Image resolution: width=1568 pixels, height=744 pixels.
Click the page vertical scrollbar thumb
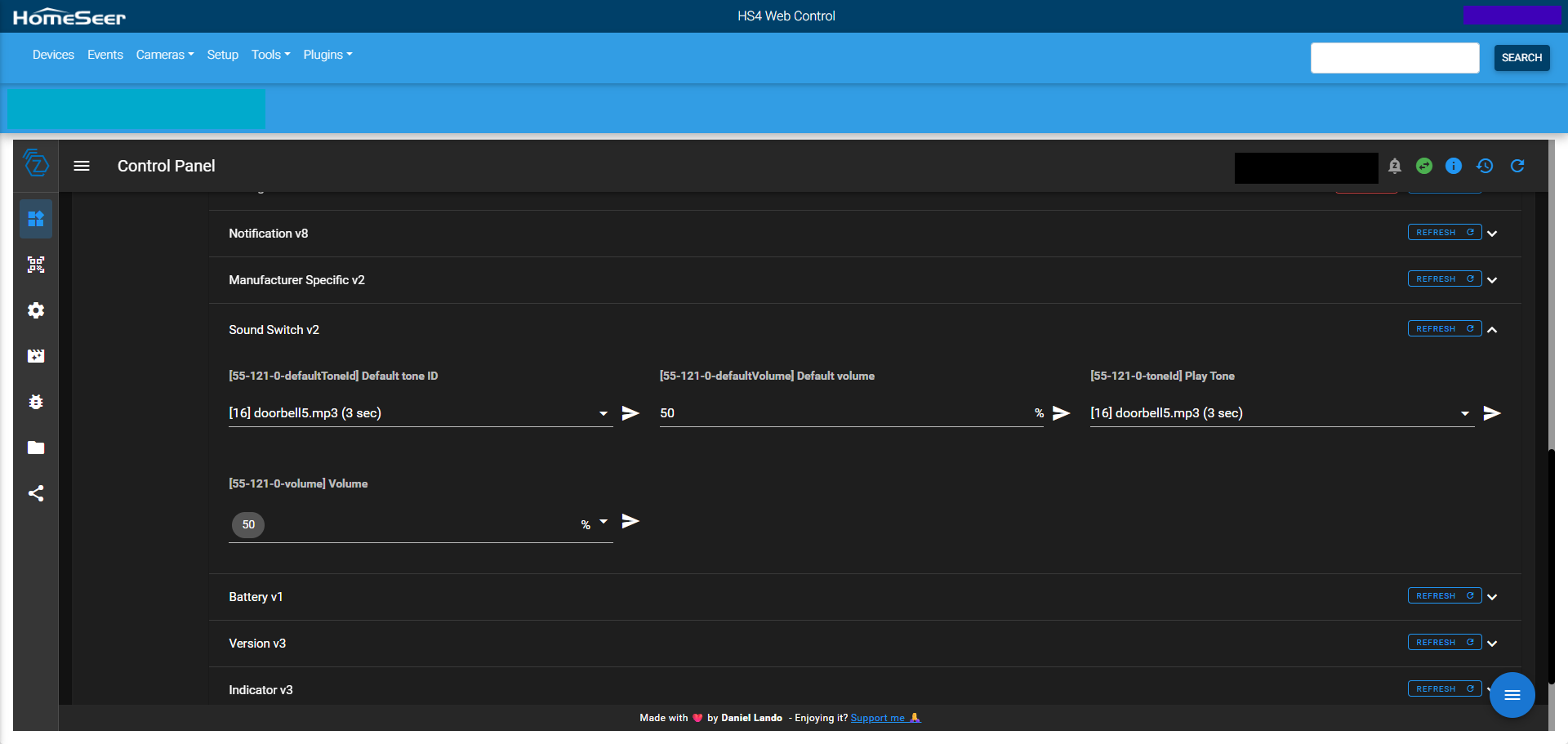point(1552,565)
